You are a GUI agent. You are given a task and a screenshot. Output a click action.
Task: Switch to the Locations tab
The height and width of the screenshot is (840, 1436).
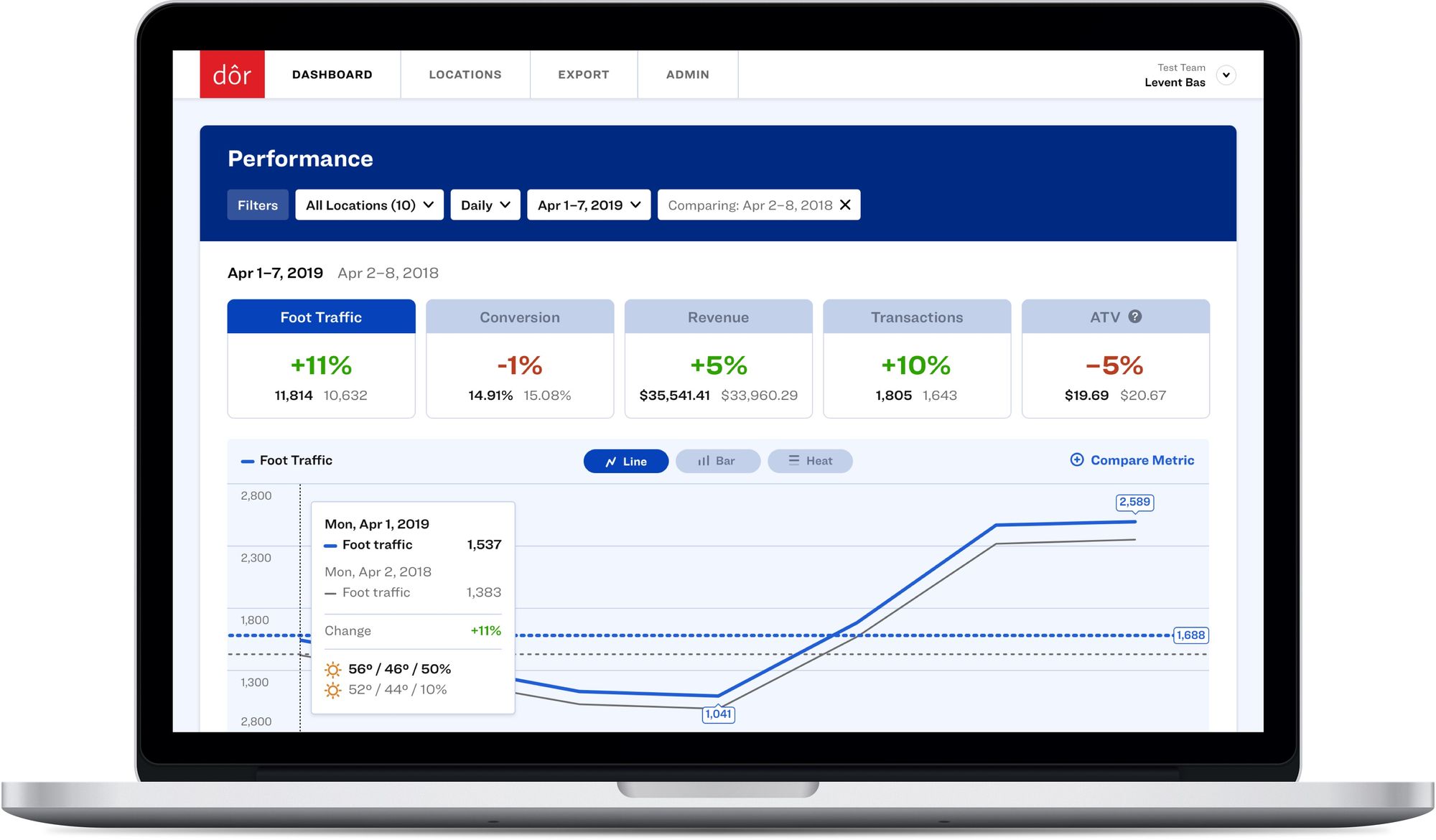[465, 73]
